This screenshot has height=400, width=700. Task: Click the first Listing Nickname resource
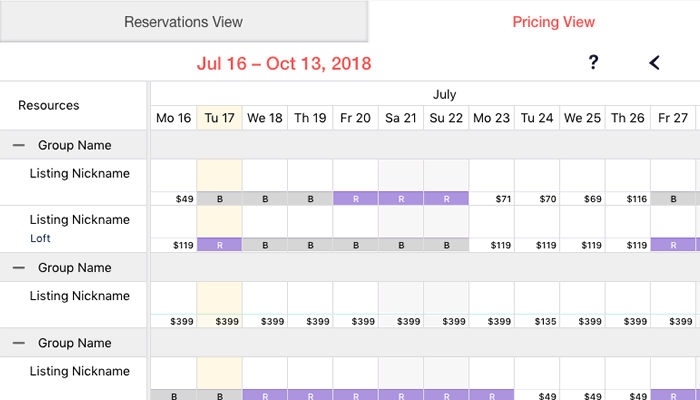(79, 173)
